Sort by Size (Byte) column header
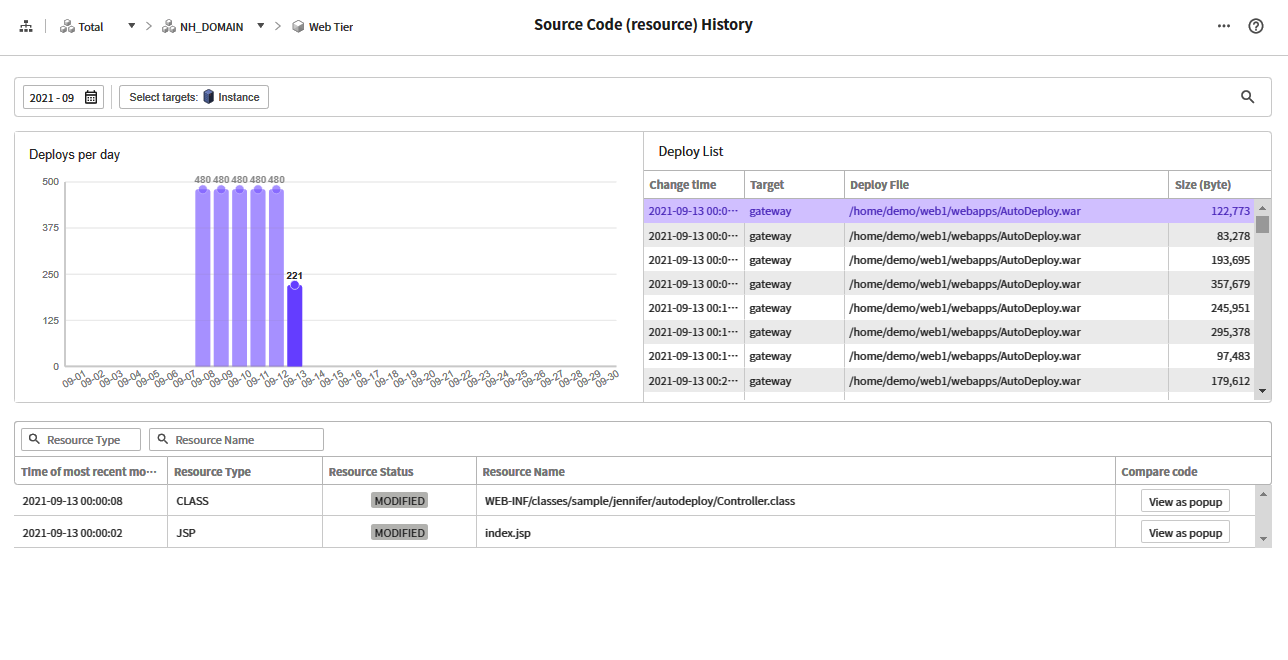The image size is (1288, 660). point(1204,185)
